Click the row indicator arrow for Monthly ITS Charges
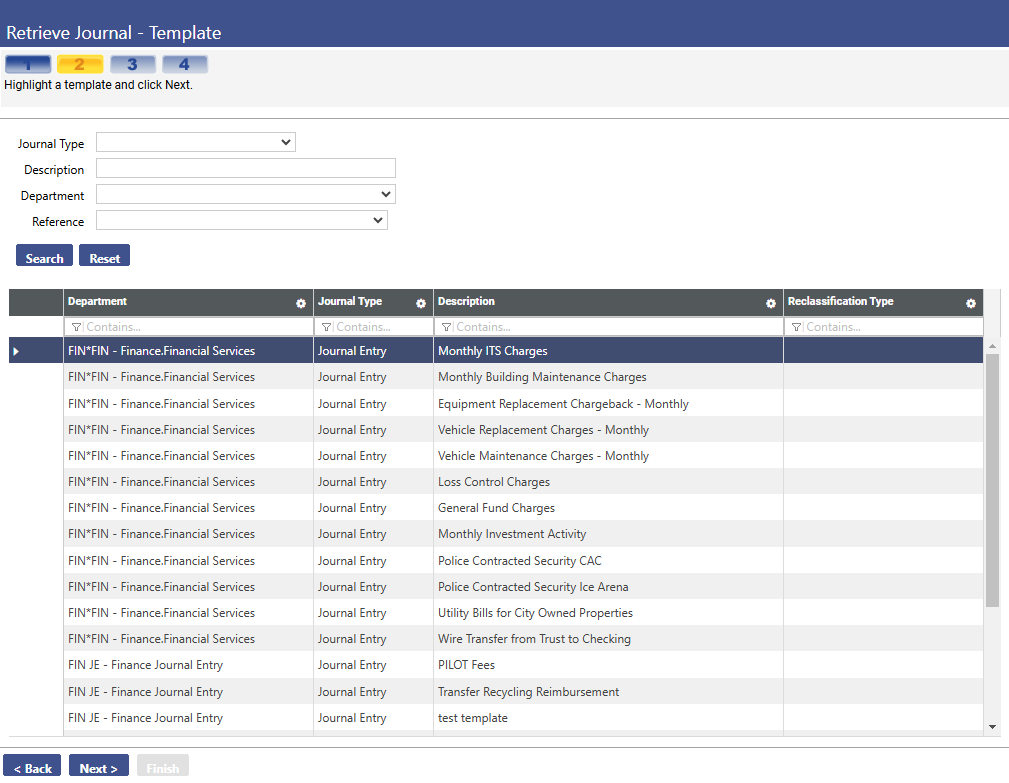The width and height of the screenshot is (1009, 783). click(x=16, y=351)
